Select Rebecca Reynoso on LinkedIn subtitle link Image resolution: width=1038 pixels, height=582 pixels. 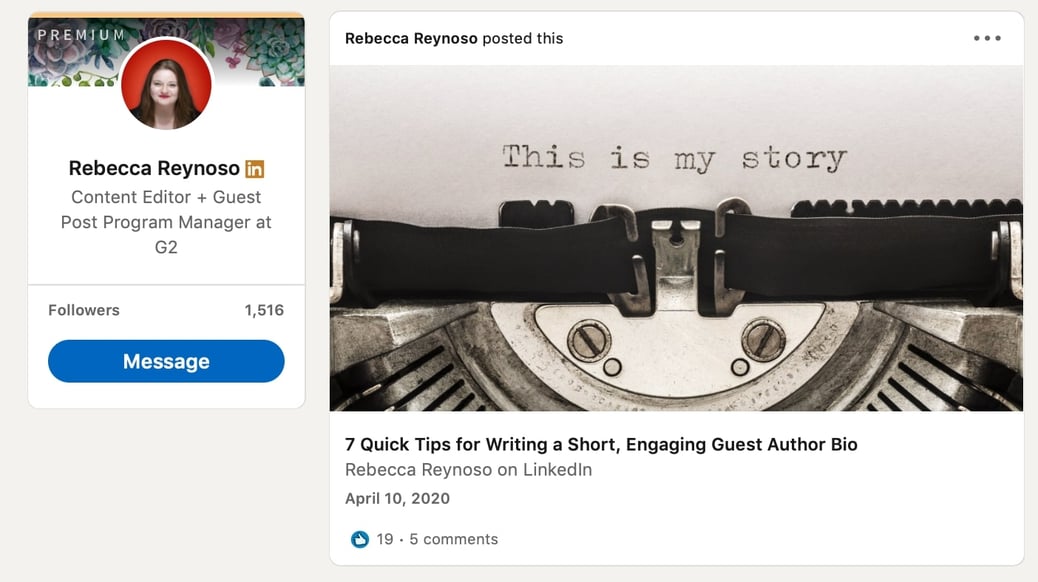[x=468, y=469]
